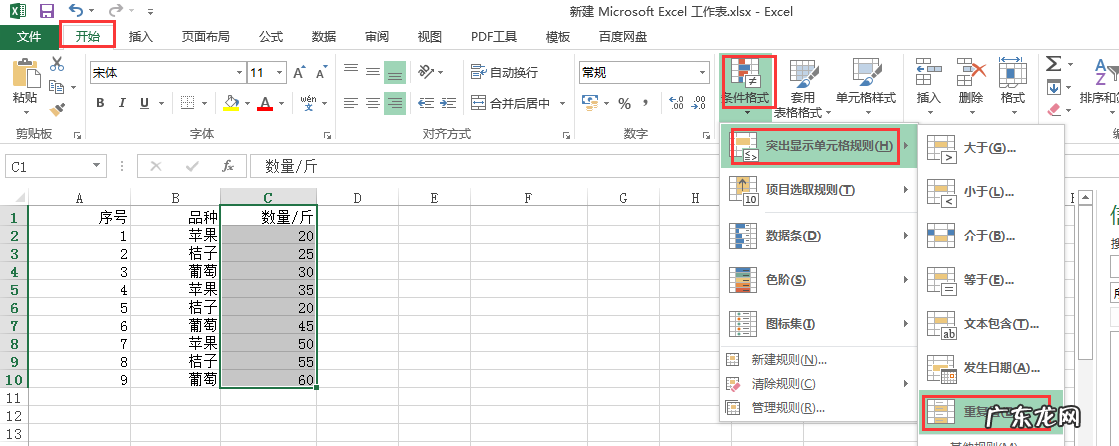The width and height of the screenshot is (1119, 446).
Task: Open 项目选取规则 submenu
Action: [819, 190]
